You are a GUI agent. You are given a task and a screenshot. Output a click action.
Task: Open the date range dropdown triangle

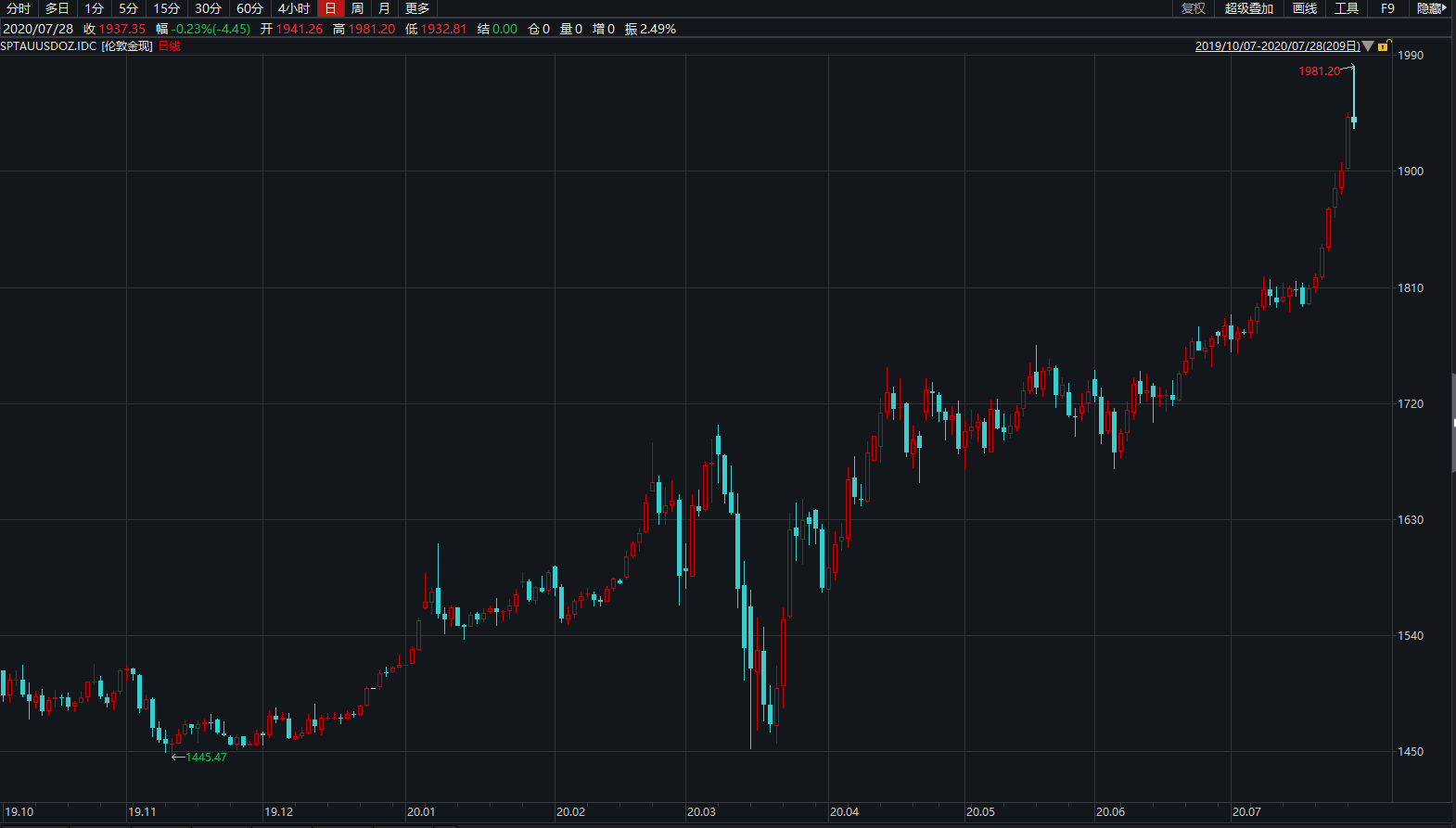1368,46
